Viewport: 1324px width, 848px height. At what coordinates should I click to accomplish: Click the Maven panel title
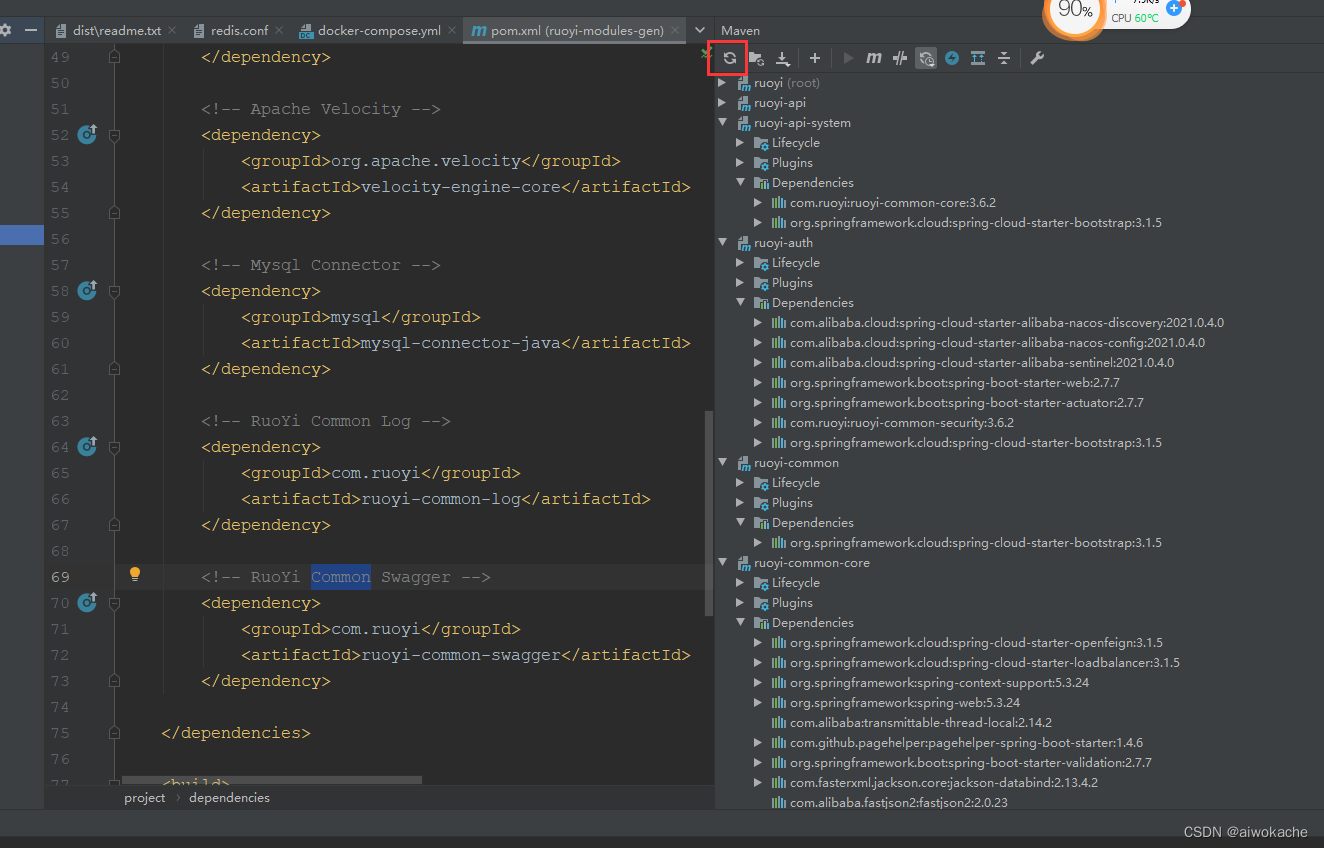click(740, 31)
